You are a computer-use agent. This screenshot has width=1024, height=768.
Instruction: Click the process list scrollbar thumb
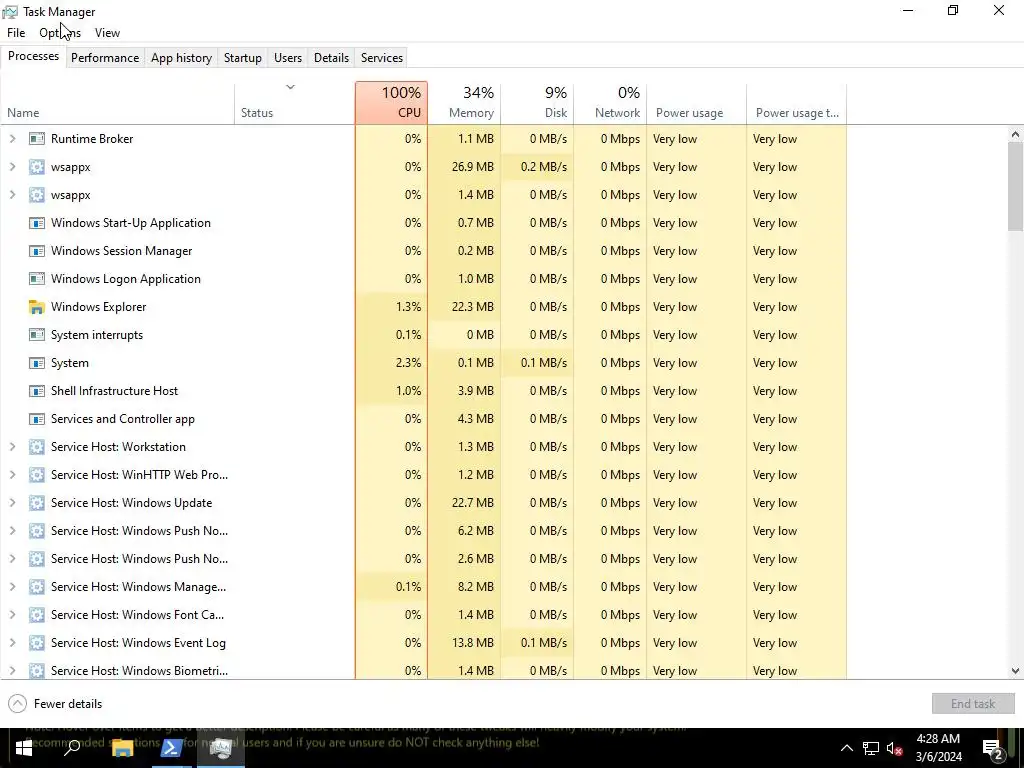(x=1015, y=186)
